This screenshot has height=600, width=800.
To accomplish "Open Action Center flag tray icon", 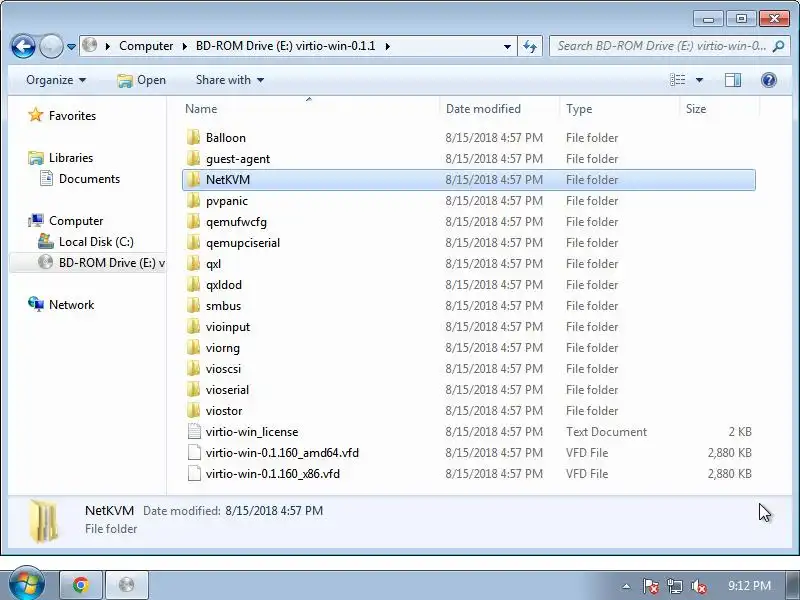I will (x=650, y=586).
